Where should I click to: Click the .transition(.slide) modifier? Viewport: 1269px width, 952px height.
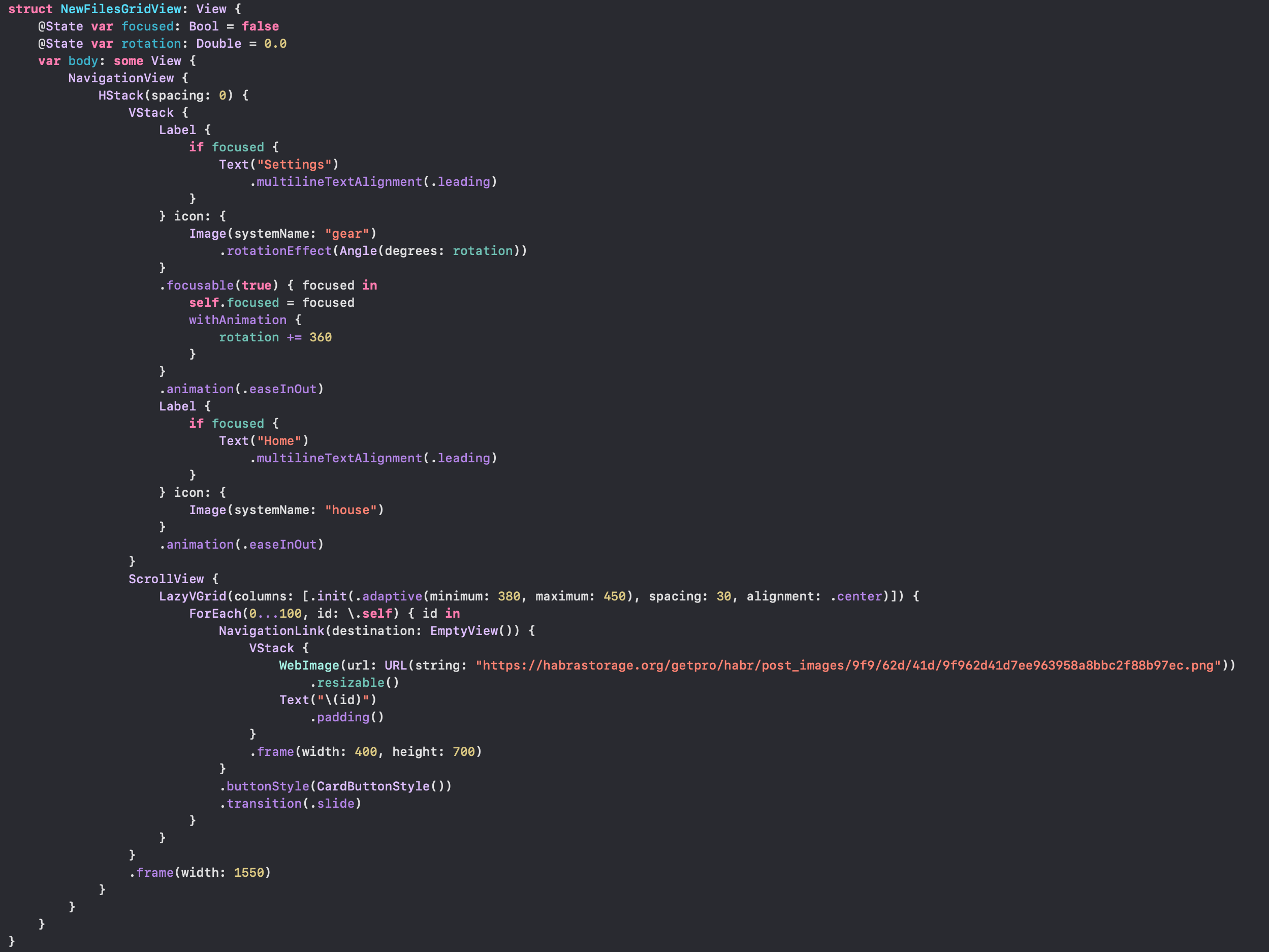[x=291, y=803]
